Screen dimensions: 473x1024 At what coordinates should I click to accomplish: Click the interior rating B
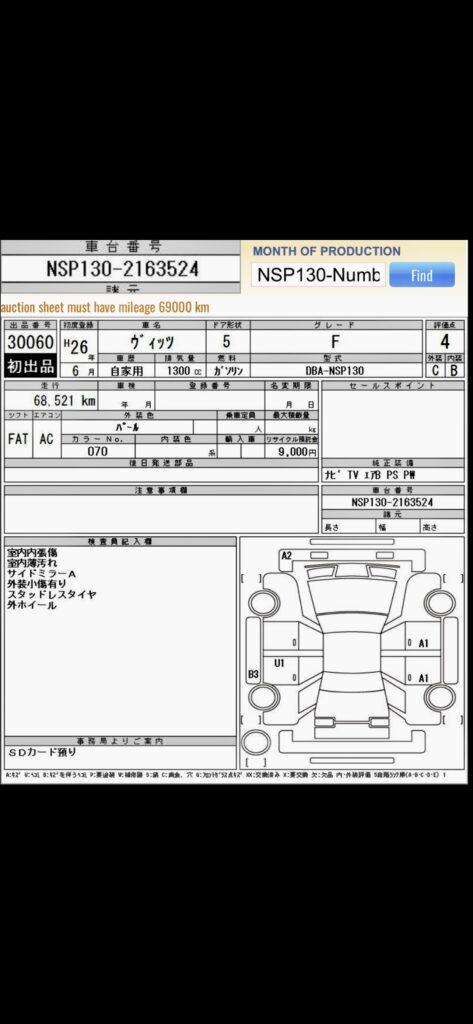click(454, 370)
